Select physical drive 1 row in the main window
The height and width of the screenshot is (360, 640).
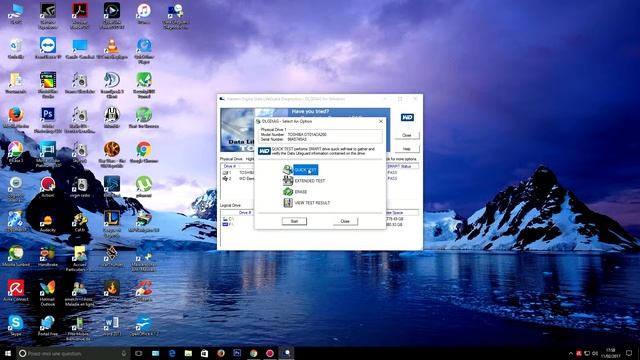click(320, 173)
